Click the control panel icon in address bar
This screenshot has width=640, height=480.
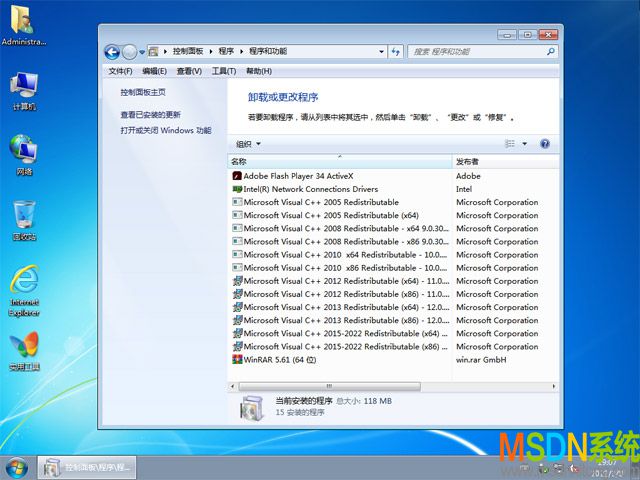[153, 51]
